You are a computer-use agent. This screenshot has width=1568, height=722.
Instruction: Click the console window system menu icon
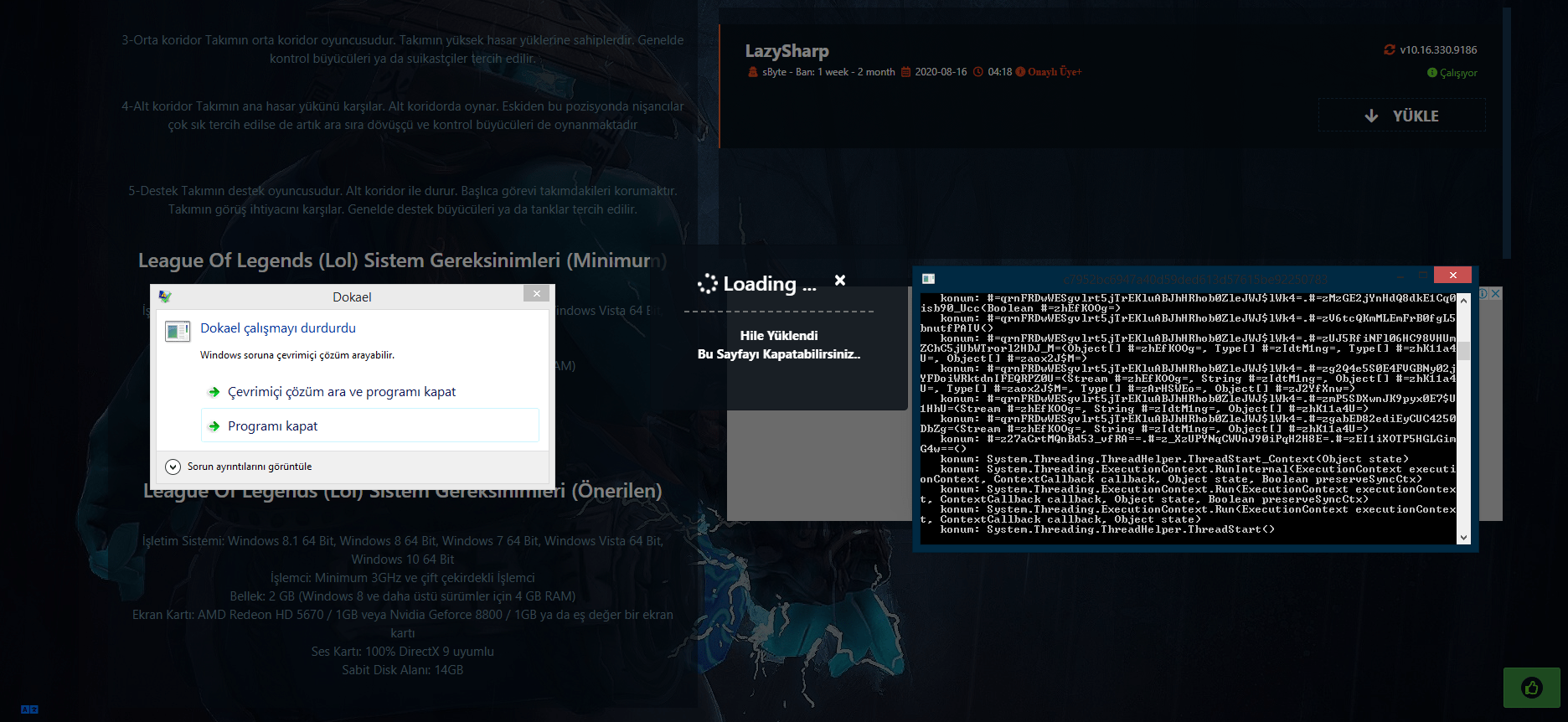coord(928,278)
